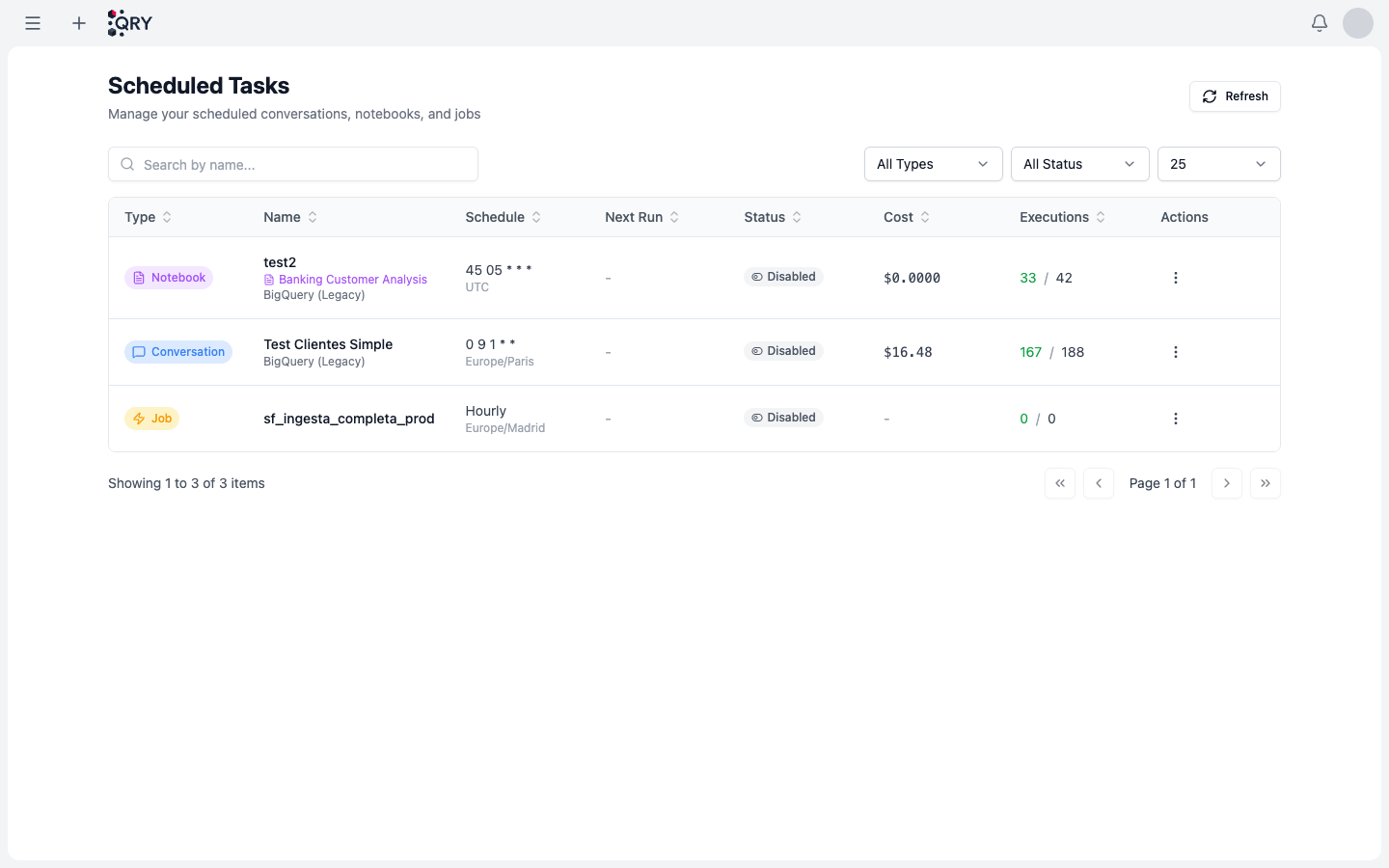
Task: Click the Conversation type badge
Action: click(x=178, y=352)
